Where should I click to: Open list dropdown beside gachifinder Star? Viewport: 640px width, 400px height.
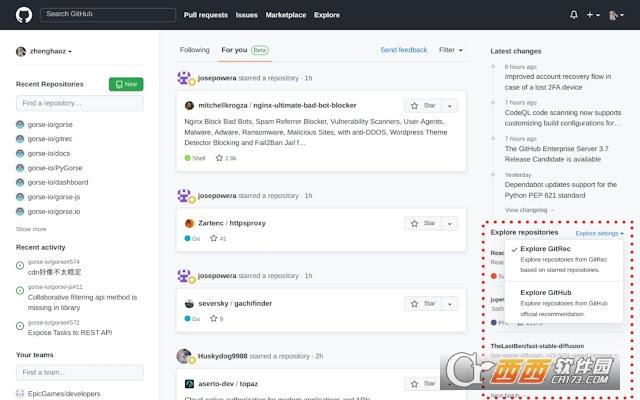450,304
